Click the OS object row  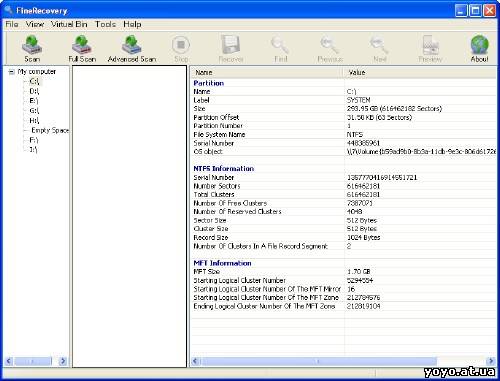click(343, 152)
